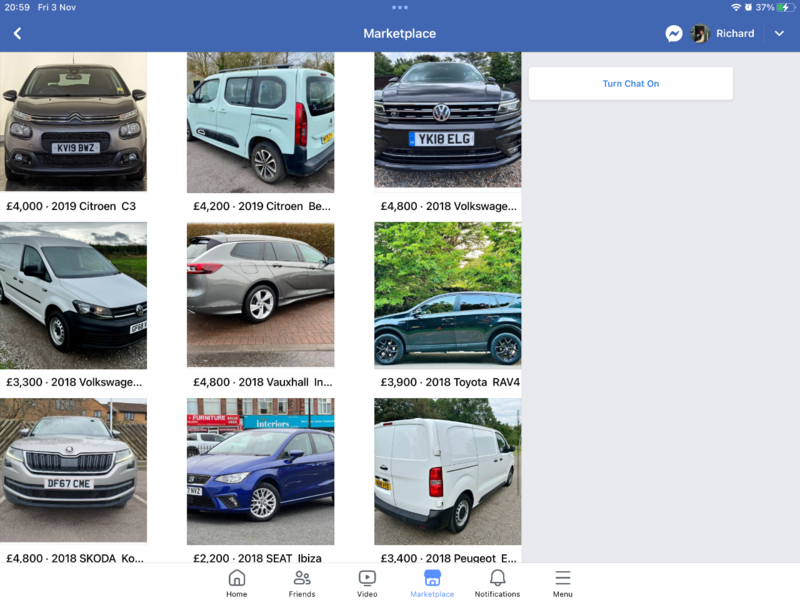View the grey Vauxhall estate photo
Image resolution: width=800 pixels, height=600 pixels.
(x=261, y=295)
